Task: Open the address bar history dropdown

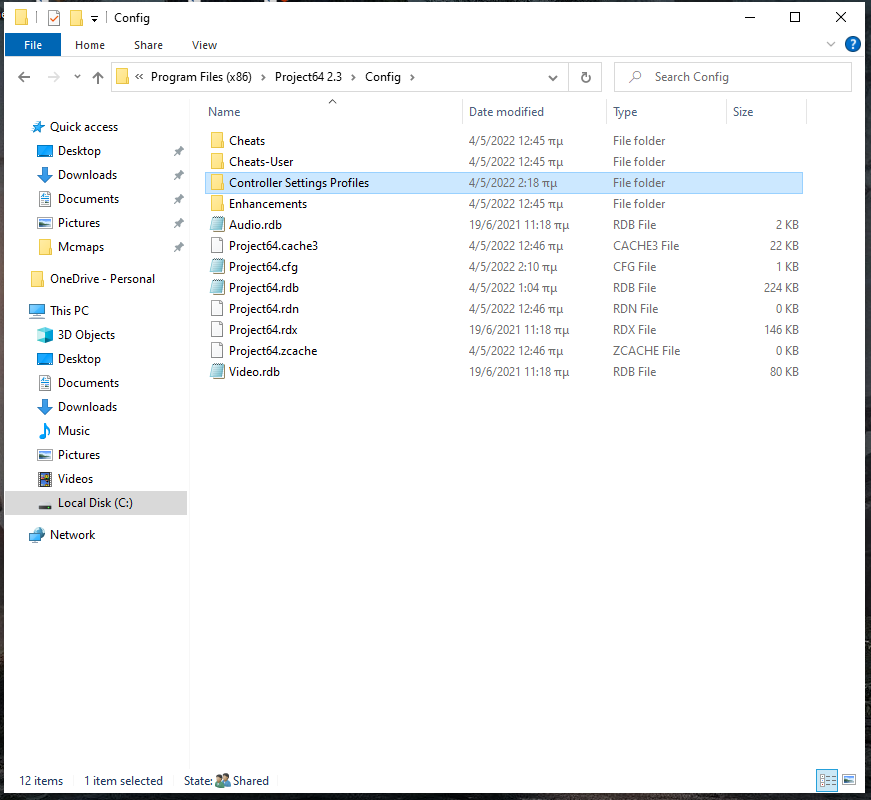Action: (553, 77)
